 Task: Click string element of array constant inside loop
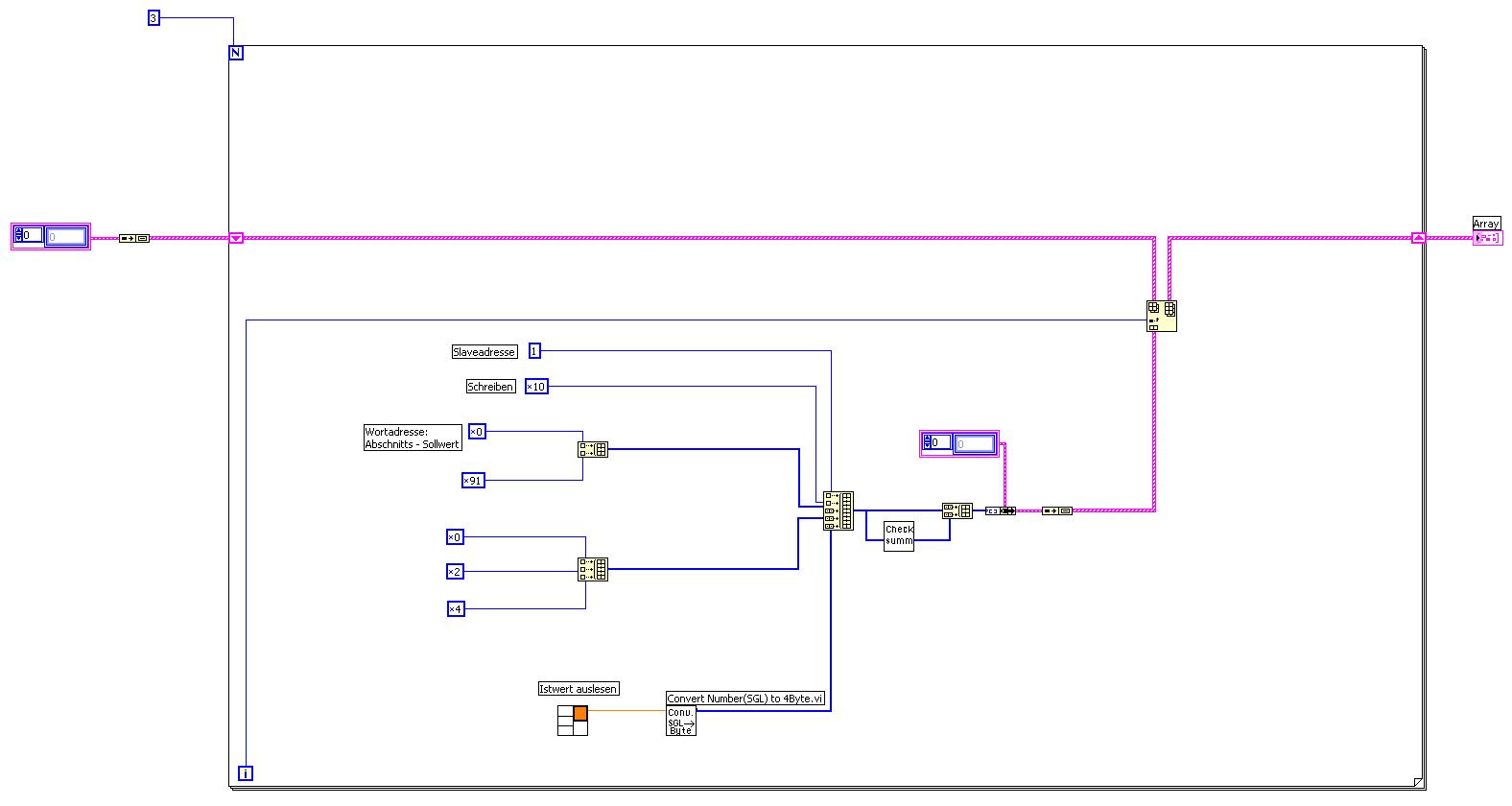[x=975, y=444]
